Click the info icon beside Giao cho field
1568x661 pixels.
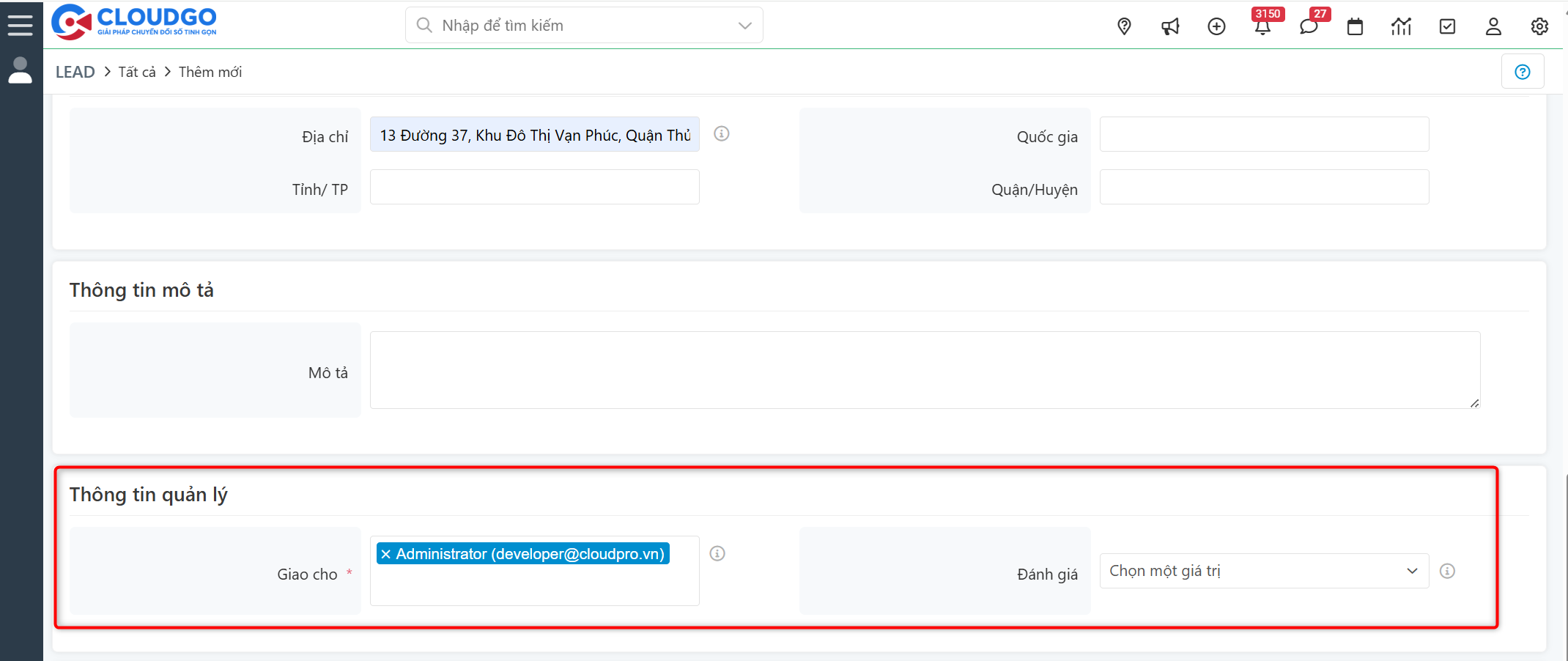coord(717,553)
